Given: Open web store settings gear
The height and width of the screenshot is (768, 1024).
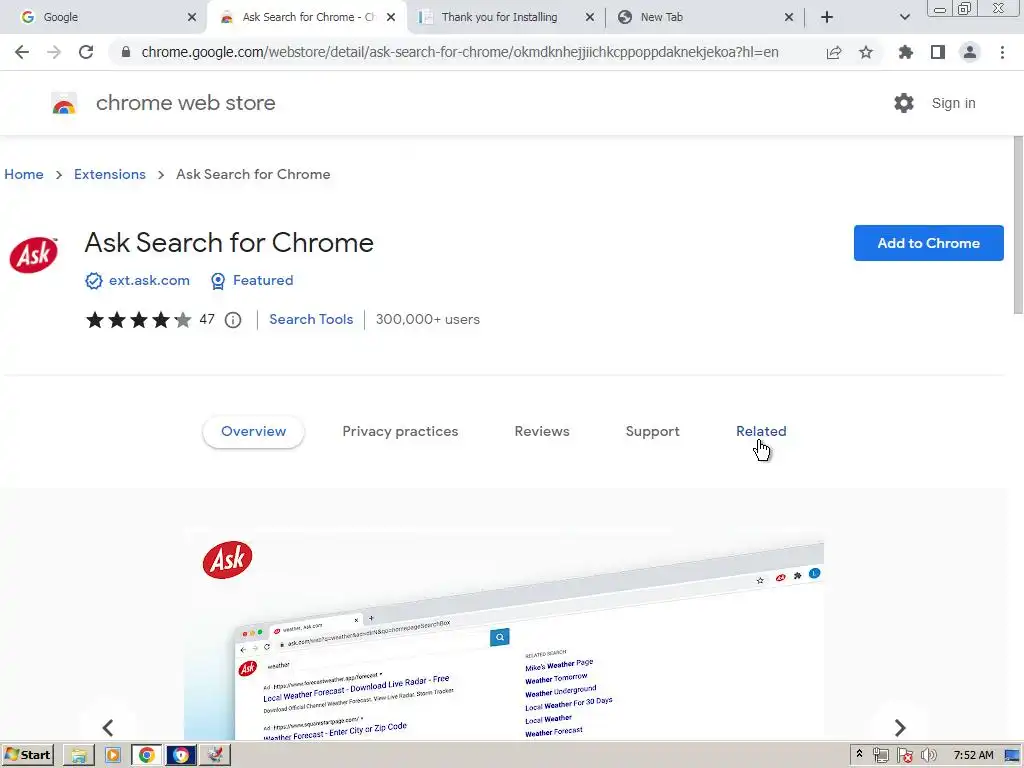Looking at the screenshot, I should (904, 103).
